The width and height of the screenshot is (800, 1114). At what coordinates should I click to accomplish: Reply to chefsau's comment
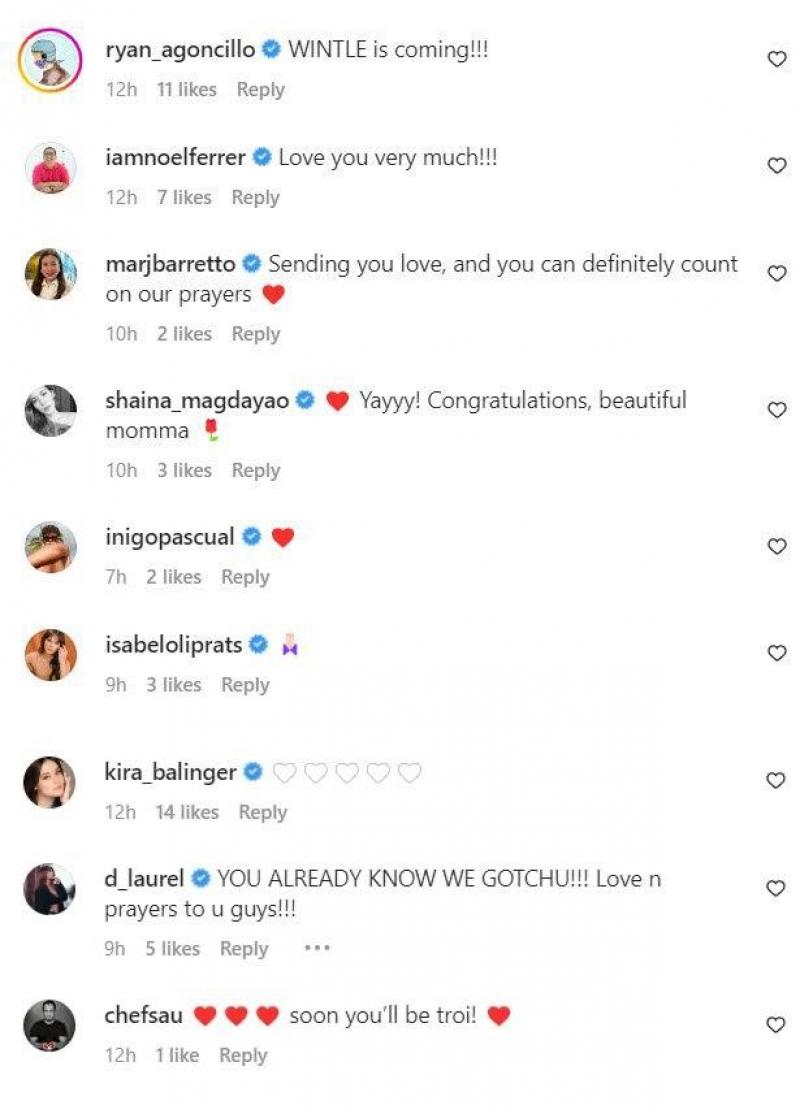coord(243,1055)
